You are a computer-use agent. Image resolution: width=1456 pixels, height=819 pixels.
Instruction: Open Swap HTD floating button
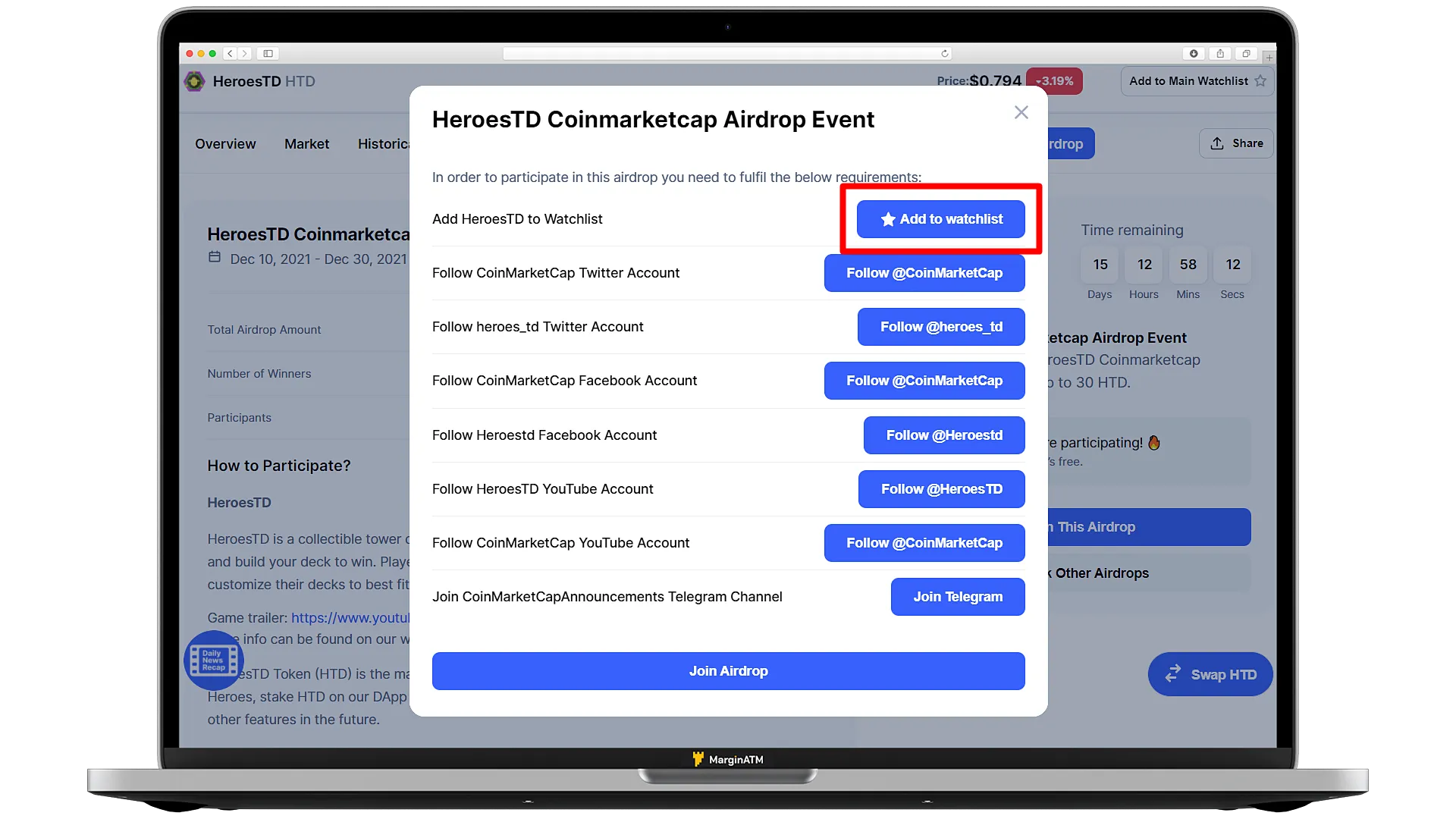pyautogui.click(x=1210, y=674)
